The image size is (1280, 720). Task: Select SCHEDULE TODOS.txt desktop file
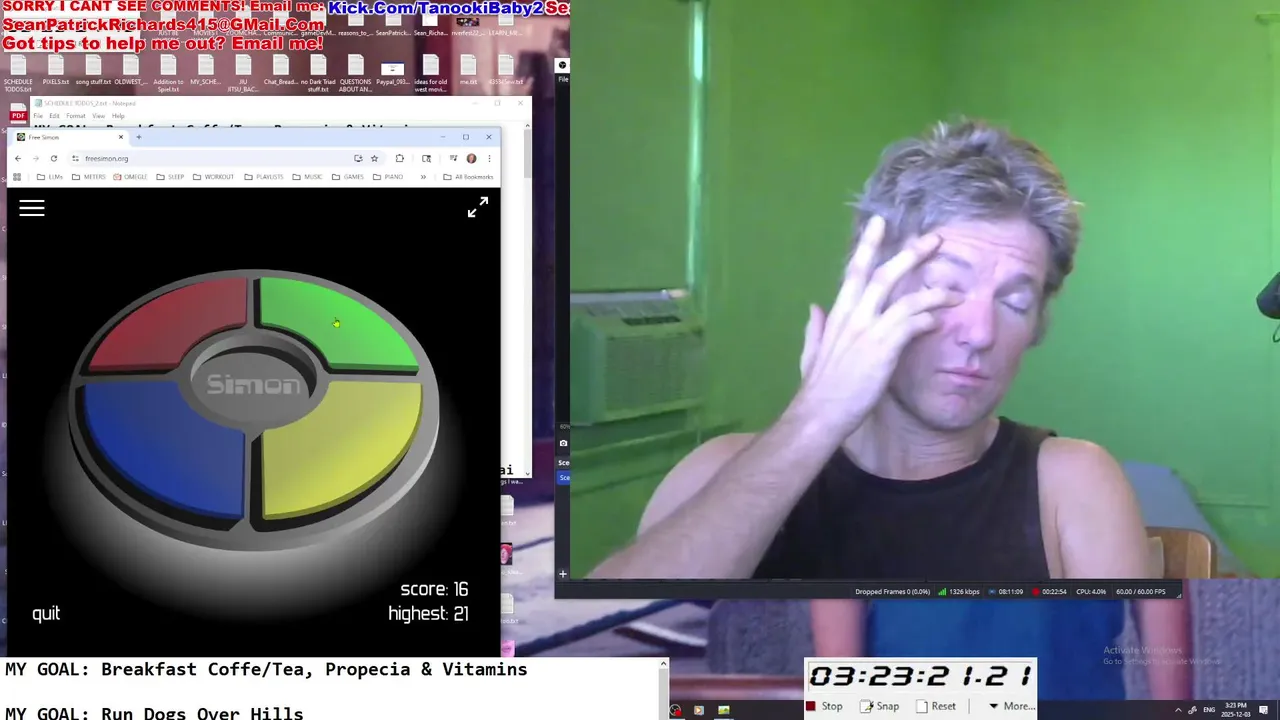coord(18,73)
